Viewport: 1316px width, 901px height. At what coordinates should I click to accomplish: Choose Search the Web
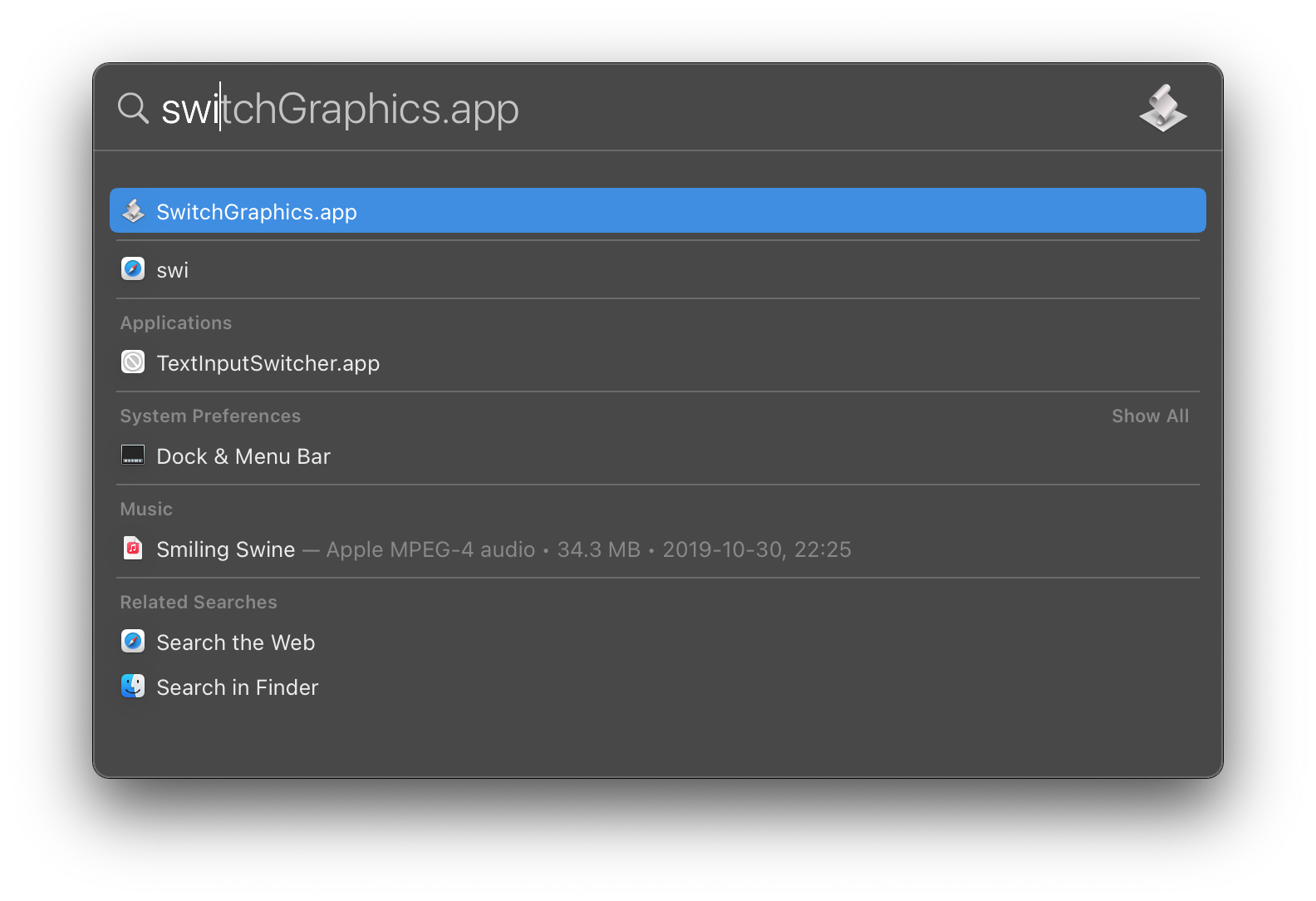[x=236, y=643]
